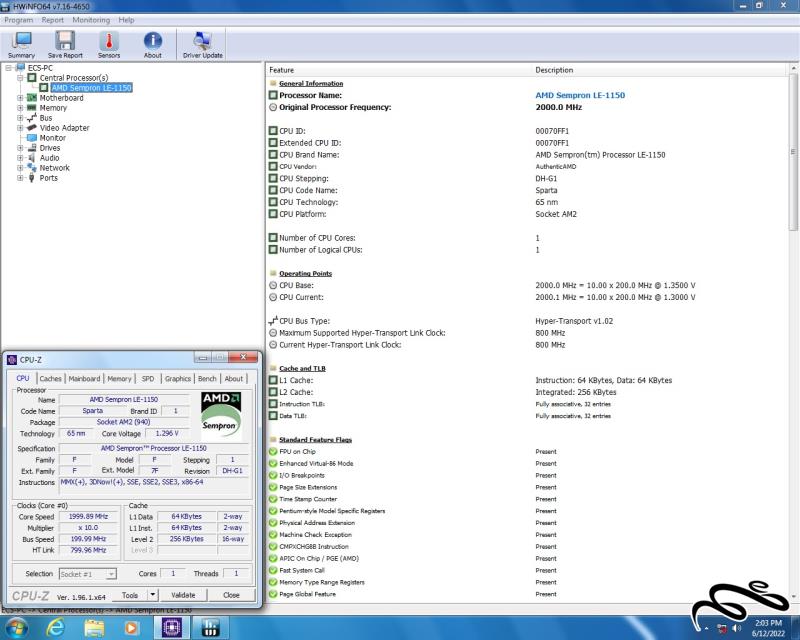Viewport: 800px width, 640px height.
Task: Launch Internet Explorer from taskbar
Action: click(x=55, y=627)
